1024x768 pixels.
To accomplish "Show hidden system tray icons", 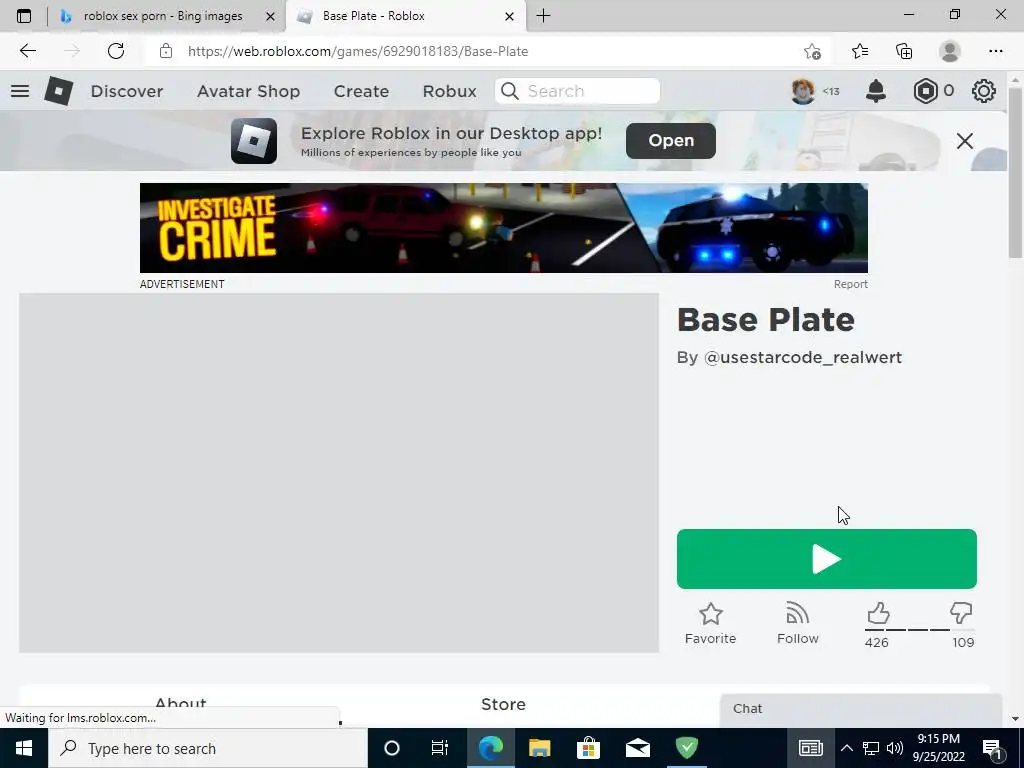I will (x=846, y=748).
